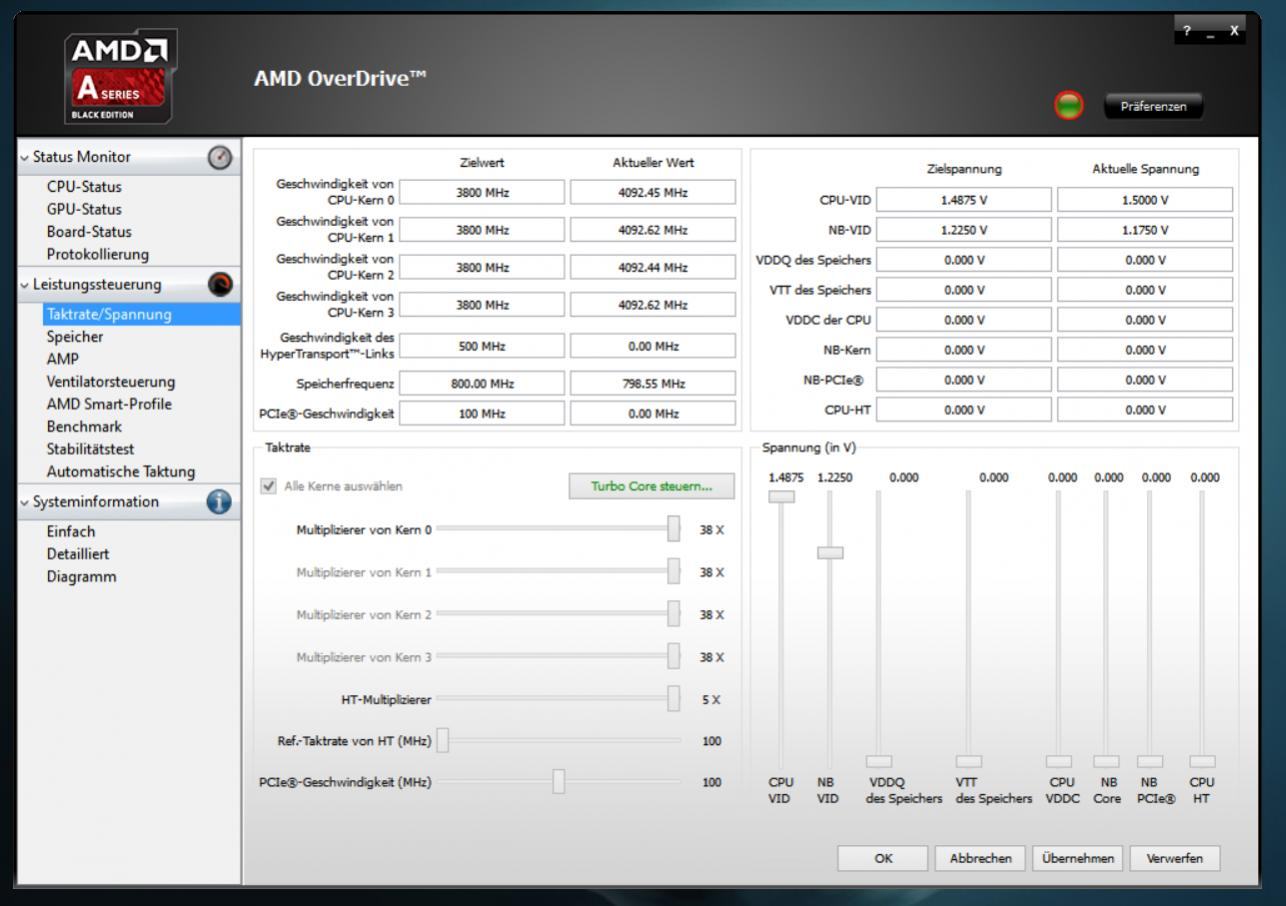Open Diagramm view
Image resolution: width=1286 pixels, height=906 pixels.
(x=81, y=577)
